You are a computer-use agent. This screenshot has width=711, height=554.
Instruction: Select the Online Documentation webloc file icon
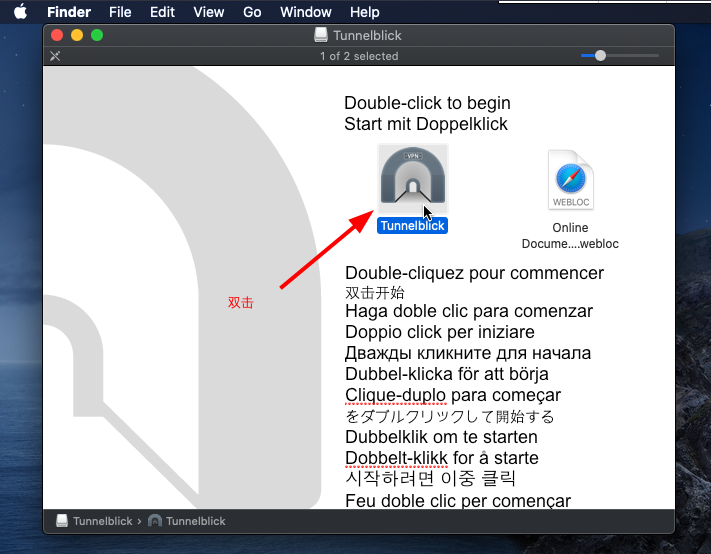tap(570, 180)
